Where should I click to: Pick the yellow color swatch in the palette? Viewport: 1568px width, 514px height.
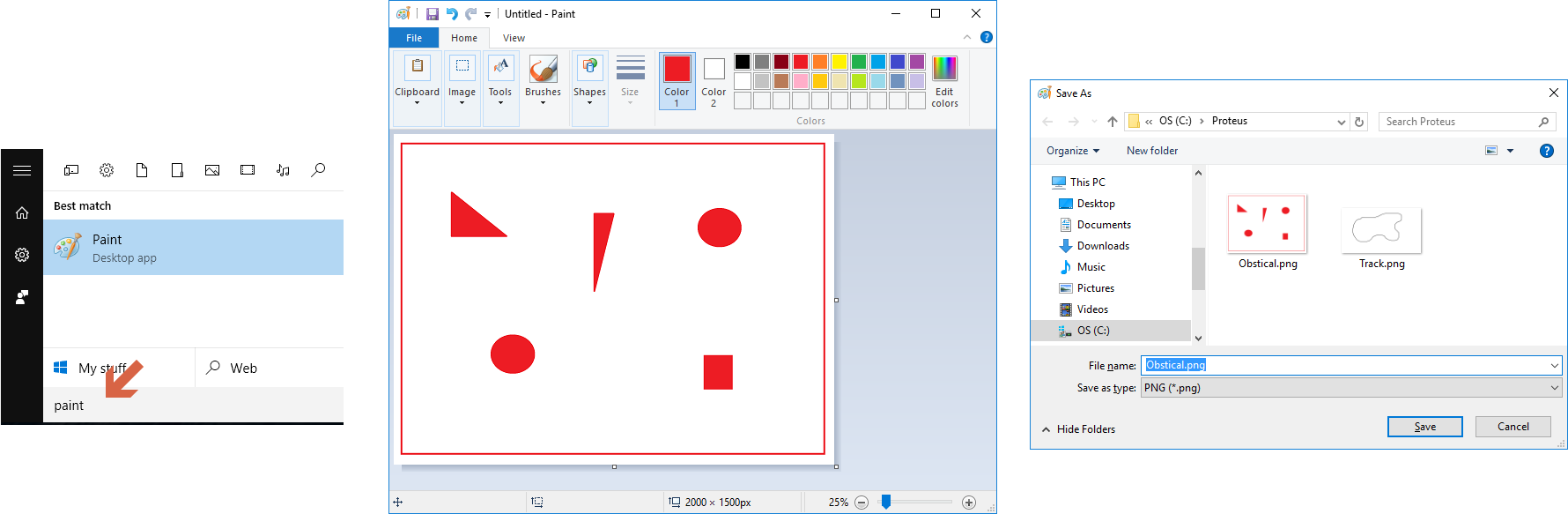[839, 62]
